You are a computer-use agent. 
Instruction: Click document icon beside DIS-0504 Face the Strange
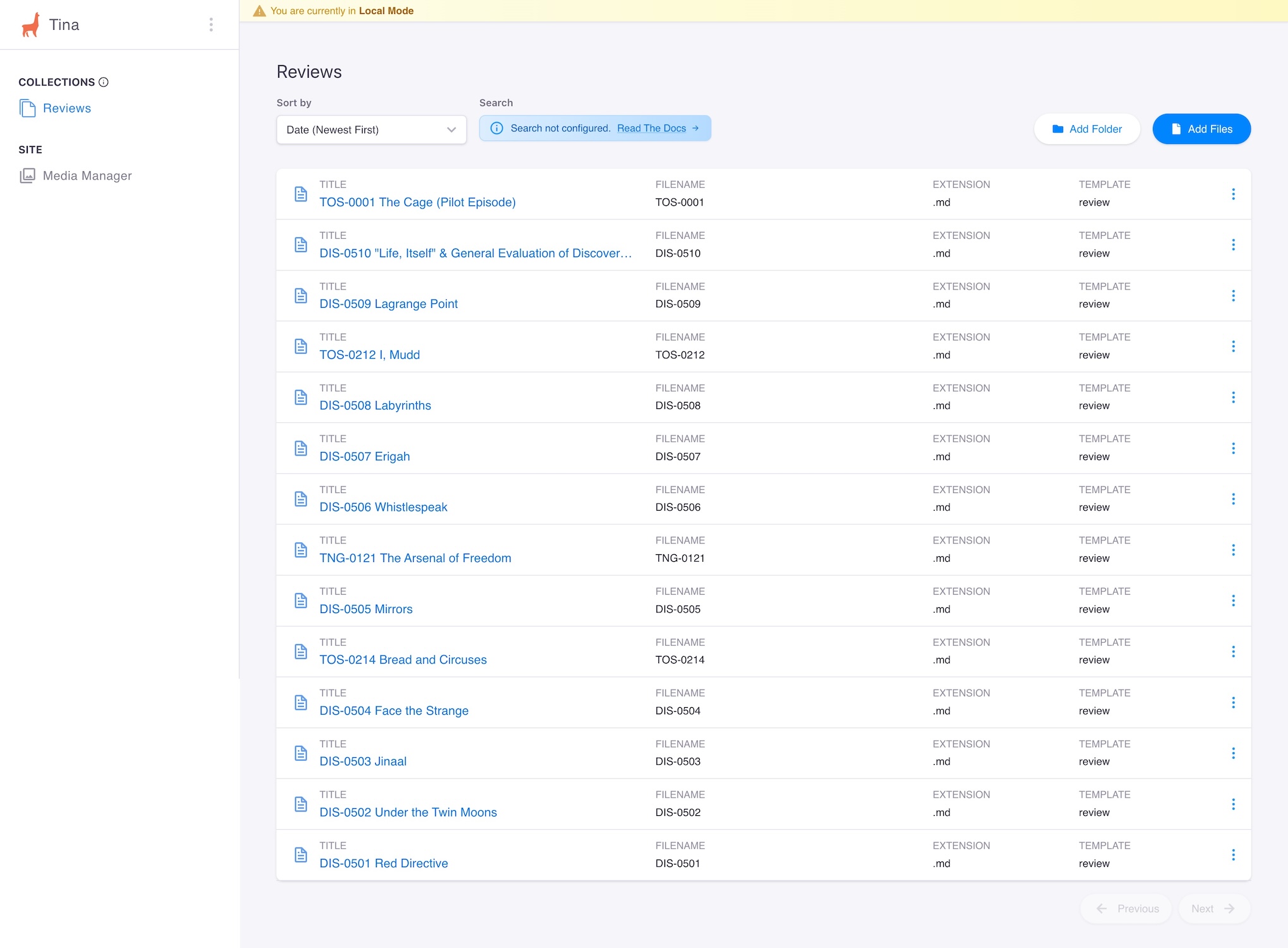tap(301, 702)
